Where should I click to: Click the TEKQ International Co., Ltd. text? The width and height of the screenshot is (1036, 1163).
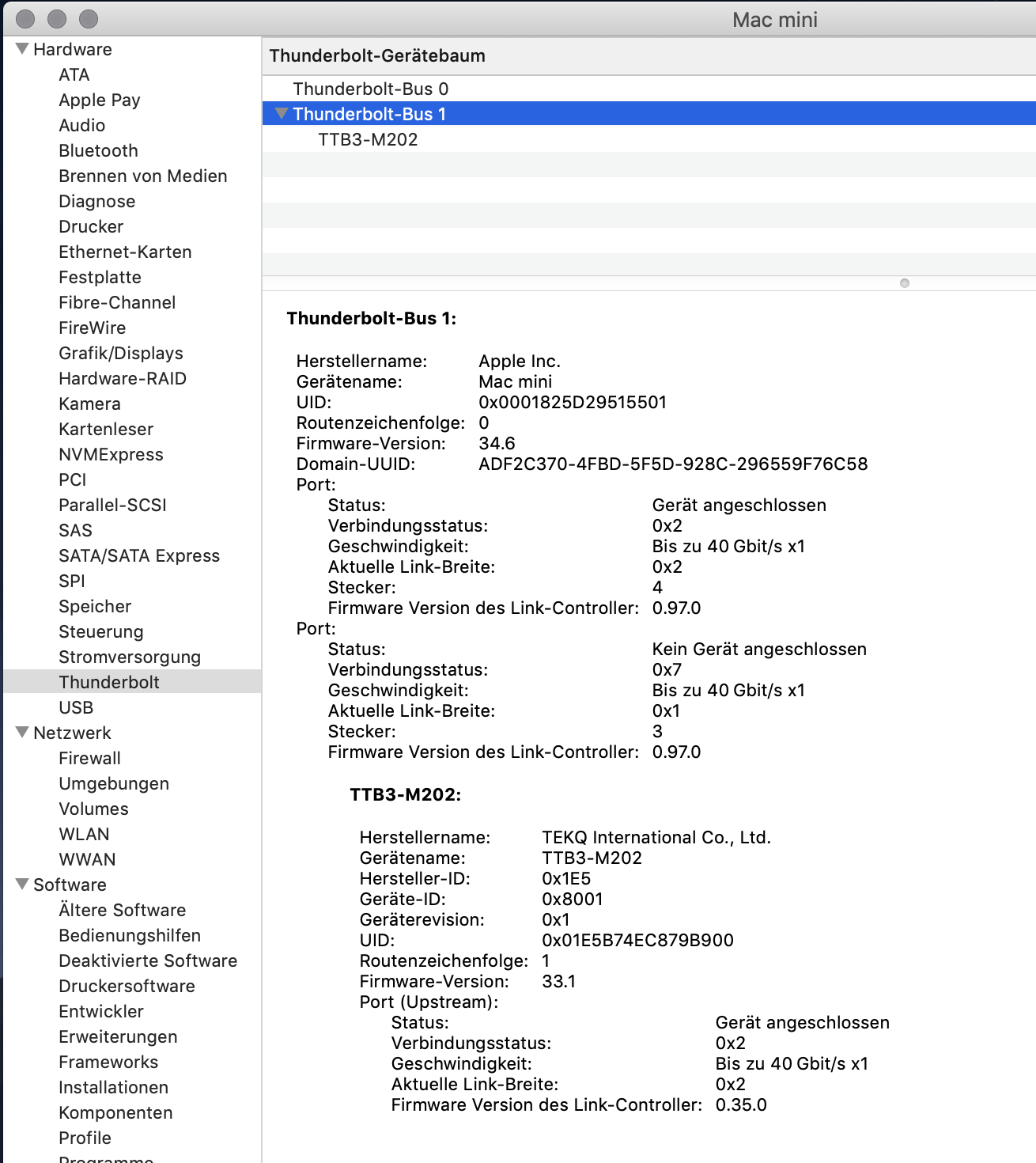(x=656, y=837)
